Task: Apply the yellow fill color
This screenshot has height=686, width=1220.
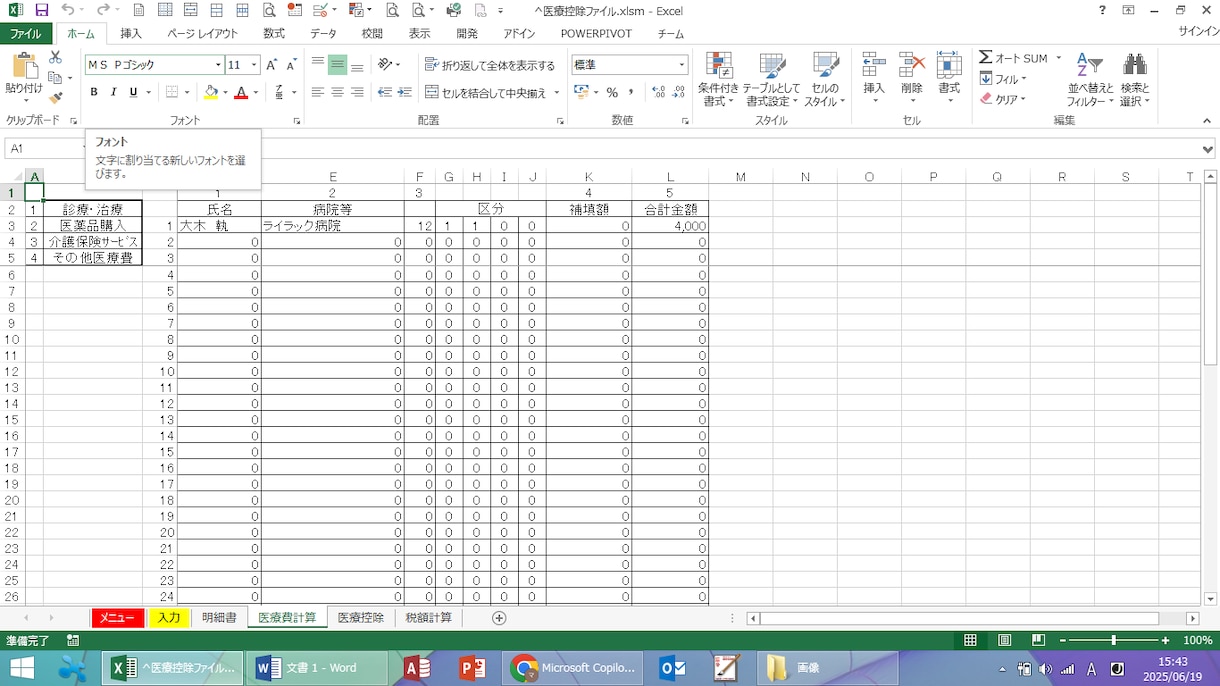Action: (x=210, y=92)
